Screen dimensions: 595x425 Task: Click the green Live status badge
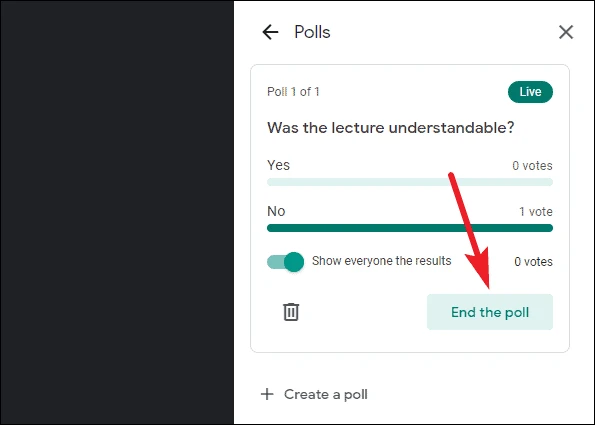click(x=530, y=92)
